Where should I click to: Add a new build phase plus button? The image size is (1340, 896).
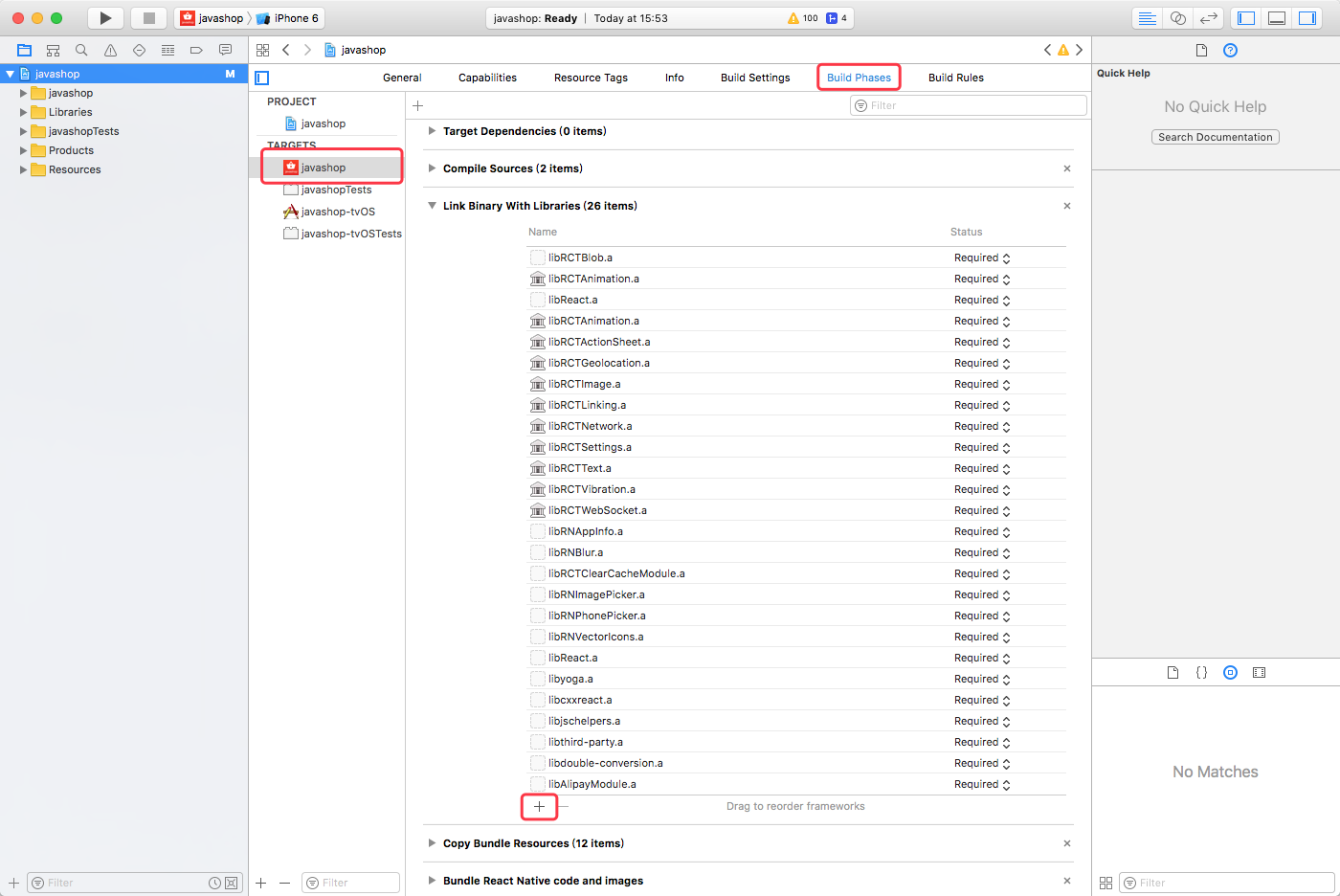(417, 105)
